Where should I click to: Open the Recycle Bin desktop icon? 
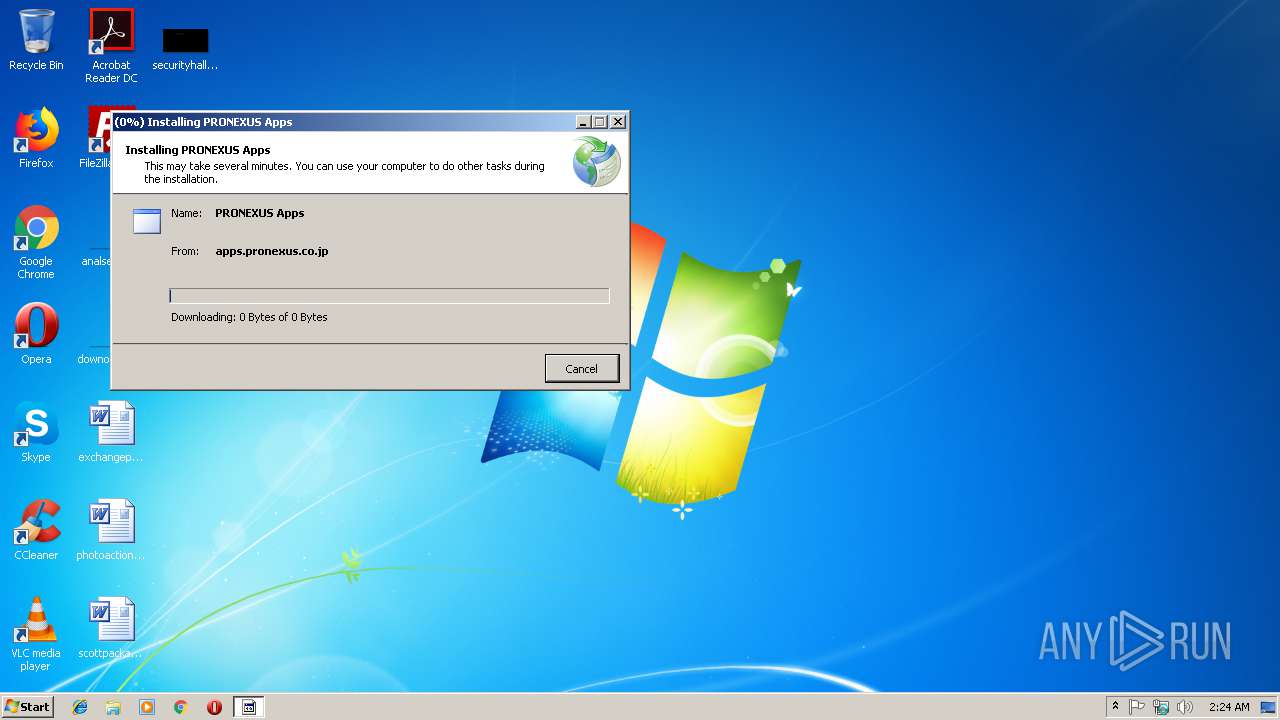coord(36,41)
